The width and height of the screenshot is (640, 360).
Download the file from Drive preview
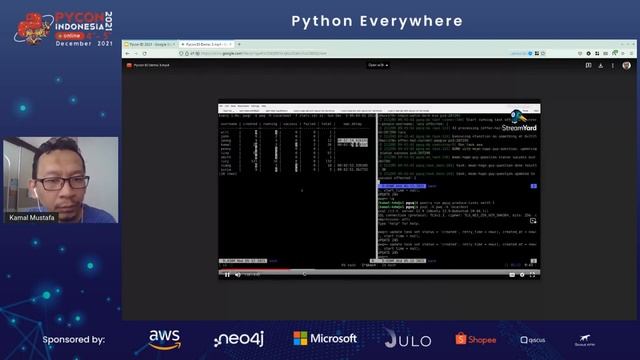(600, 65)
